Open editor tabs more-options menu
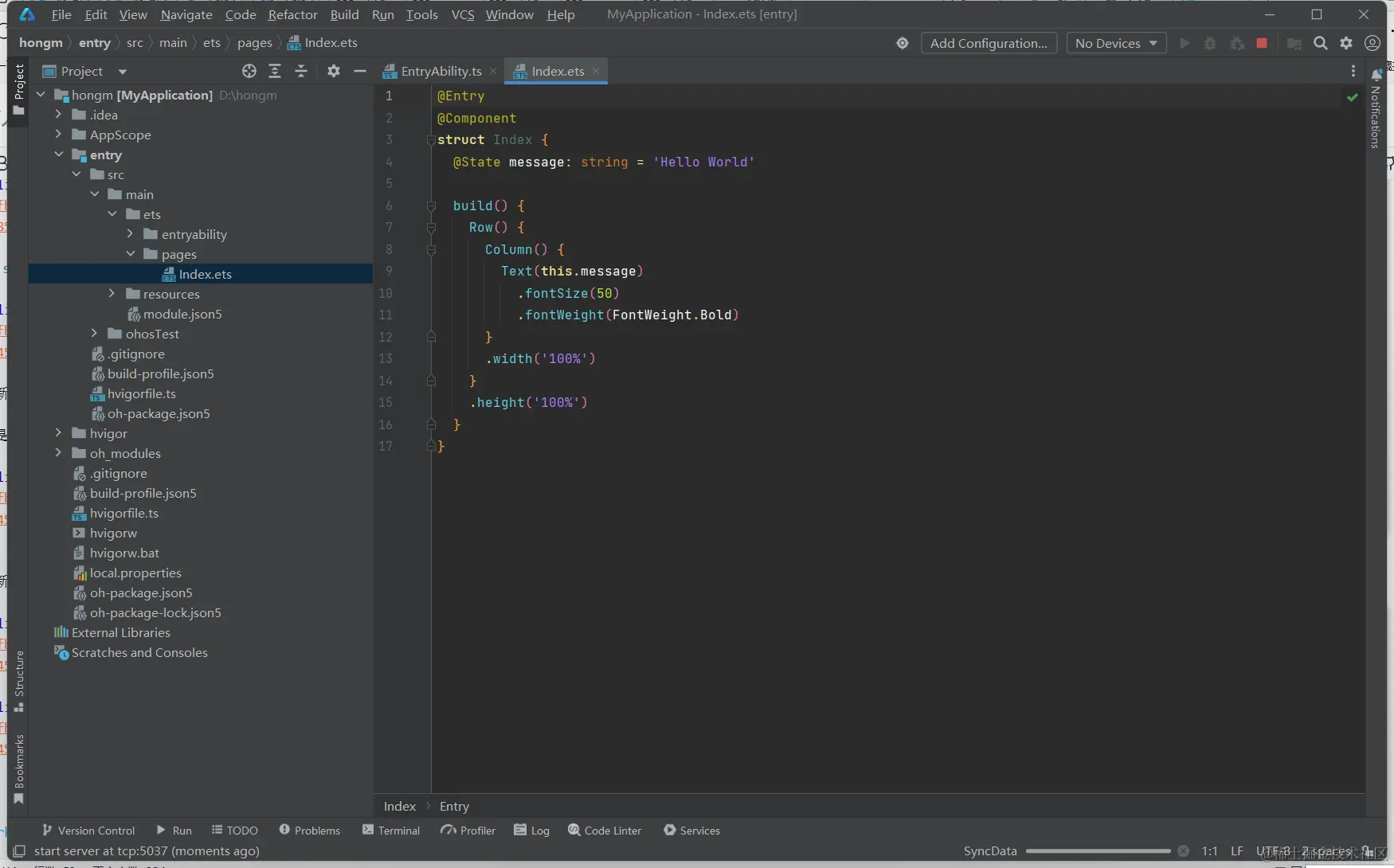The width and height of the screenshot is (1394, 868). click(1353, 71)
